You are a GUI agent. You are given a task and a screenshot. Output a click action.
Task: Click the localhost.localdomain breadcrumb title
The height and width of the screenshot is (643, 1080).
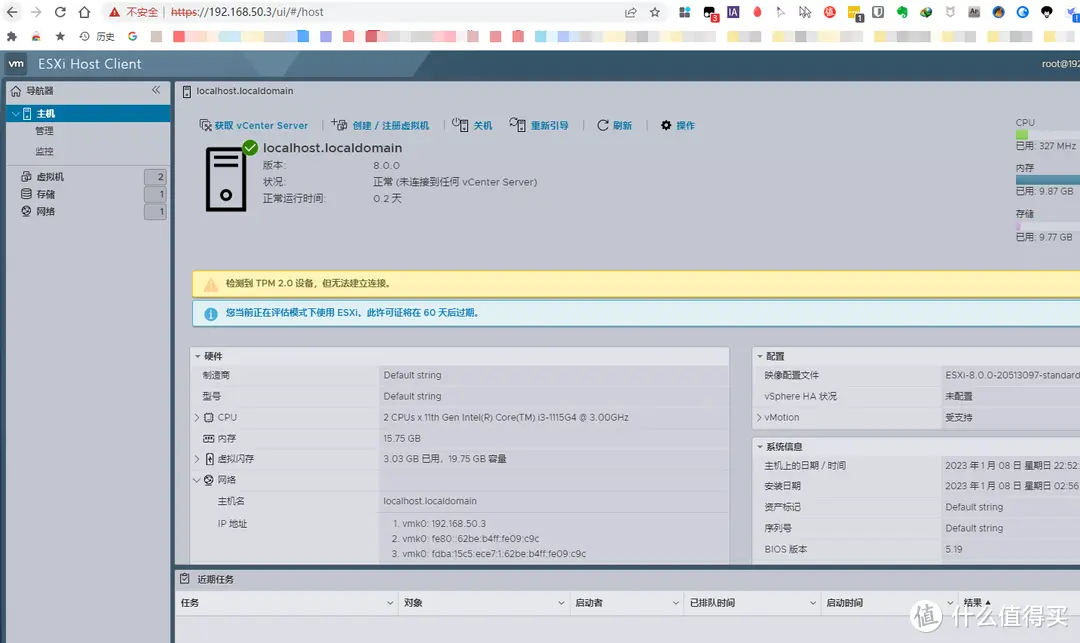pos(245,91)
